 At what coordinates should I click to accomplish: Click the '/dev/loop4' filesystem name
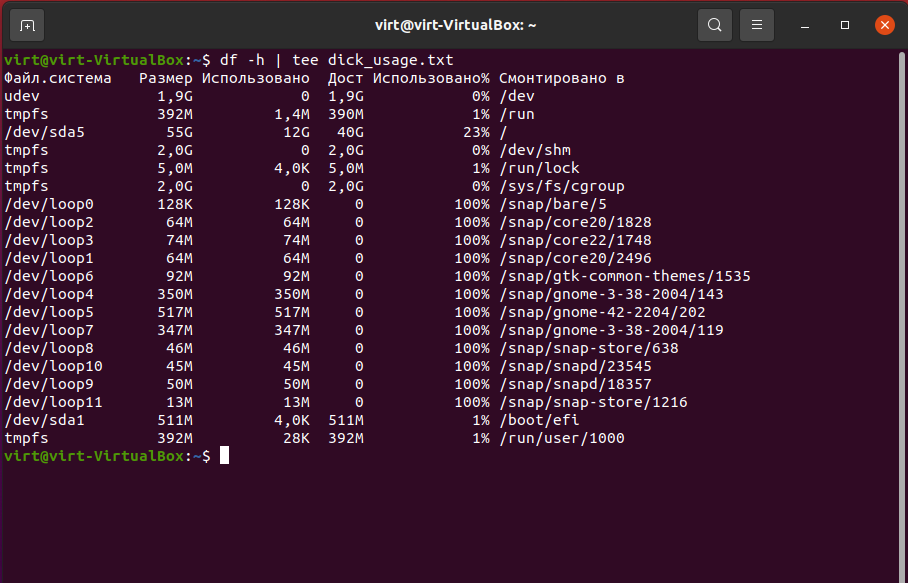click(49, 294)
